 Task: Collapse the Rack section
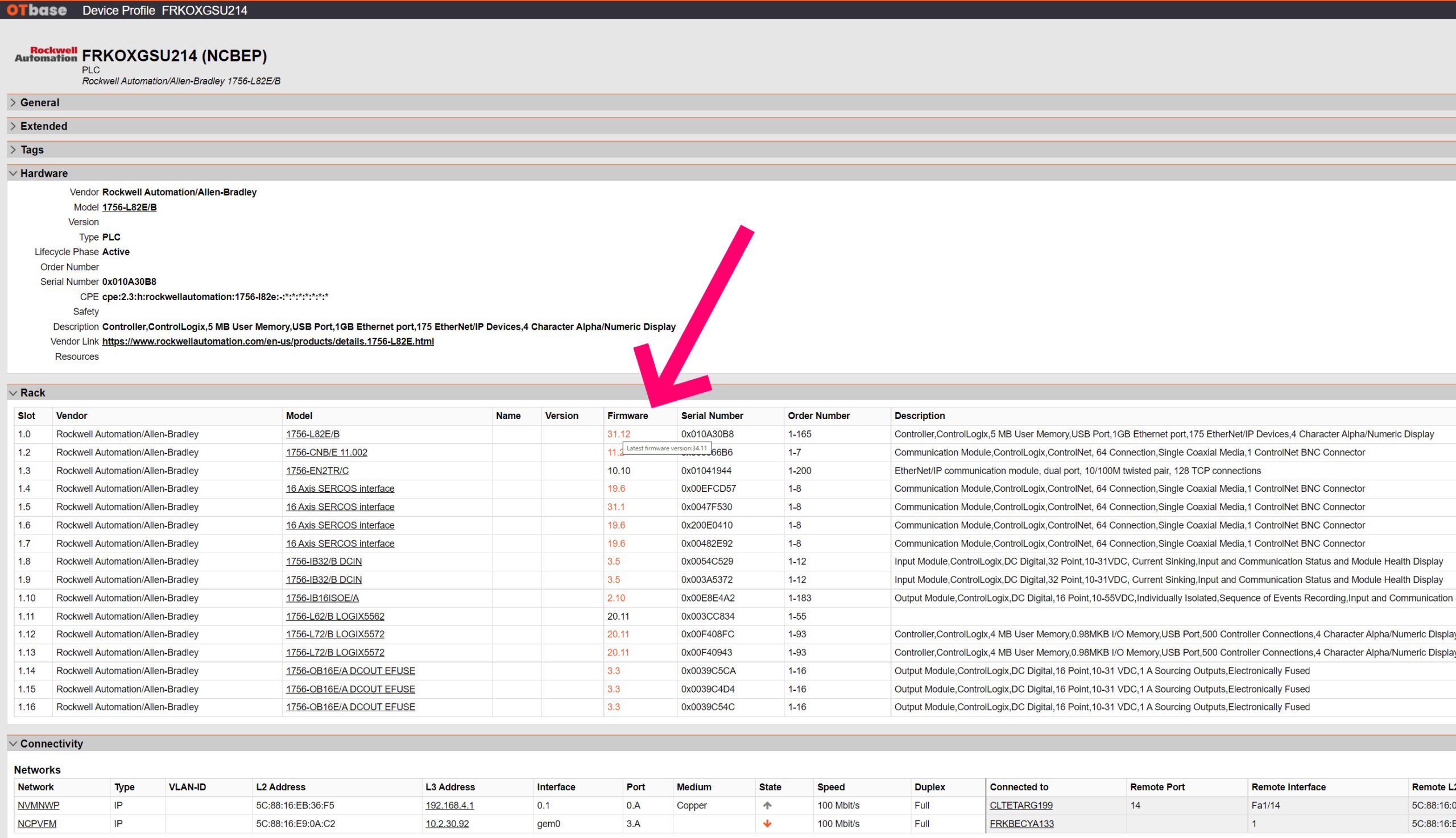[x=13, y=392]
